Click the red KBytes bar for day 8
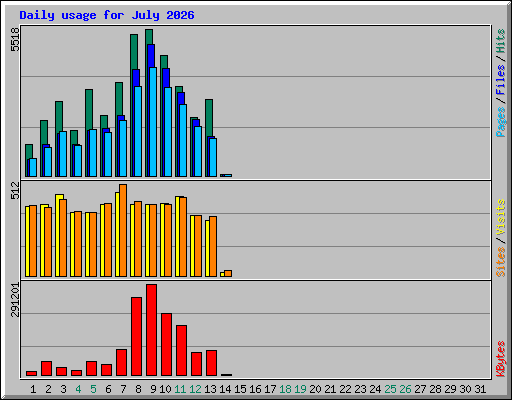The image size is (512, 400). (x=137, y=337)
